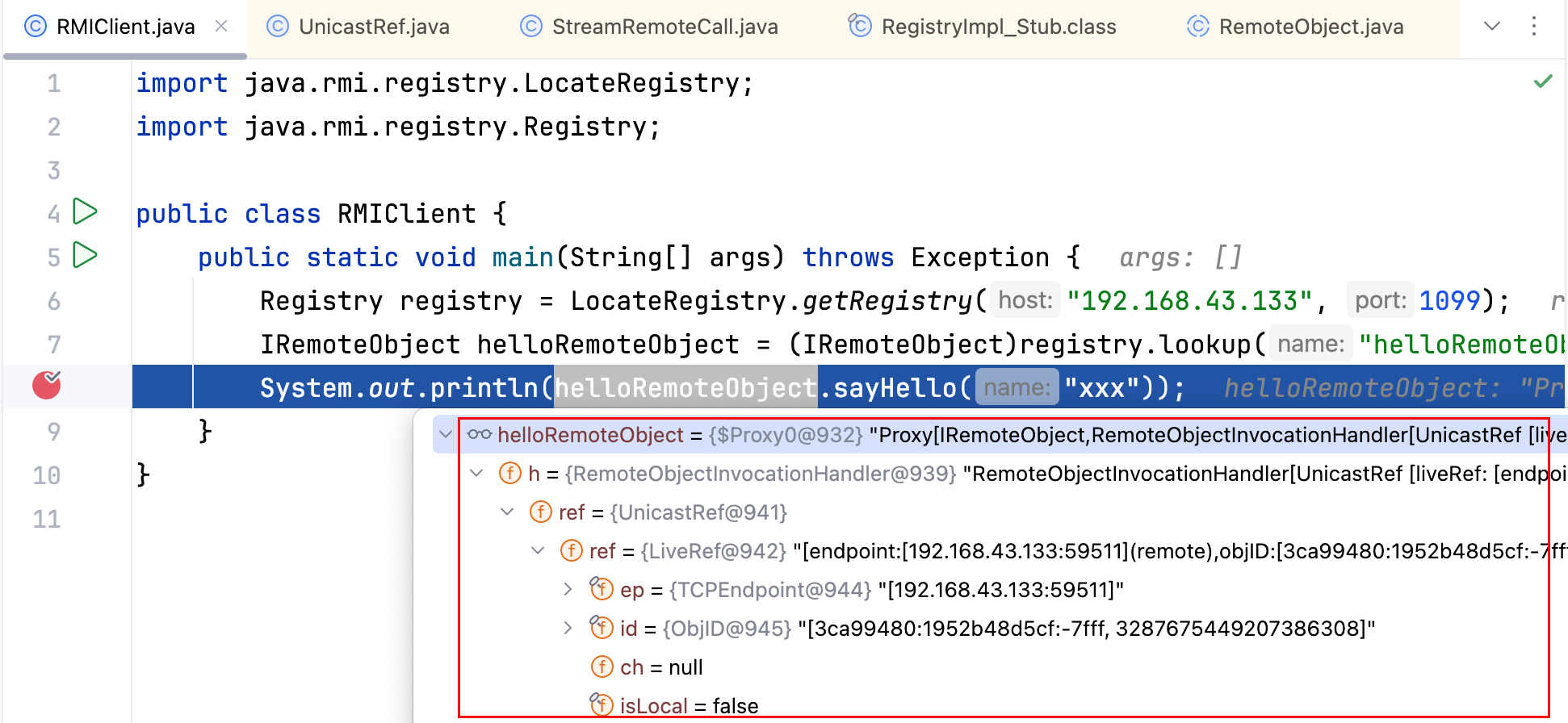The height and width of the screenshot is (723, 1568).
Task: Collapse the h RemoteObjectInvocationHandler node
Action: (477, 474)
